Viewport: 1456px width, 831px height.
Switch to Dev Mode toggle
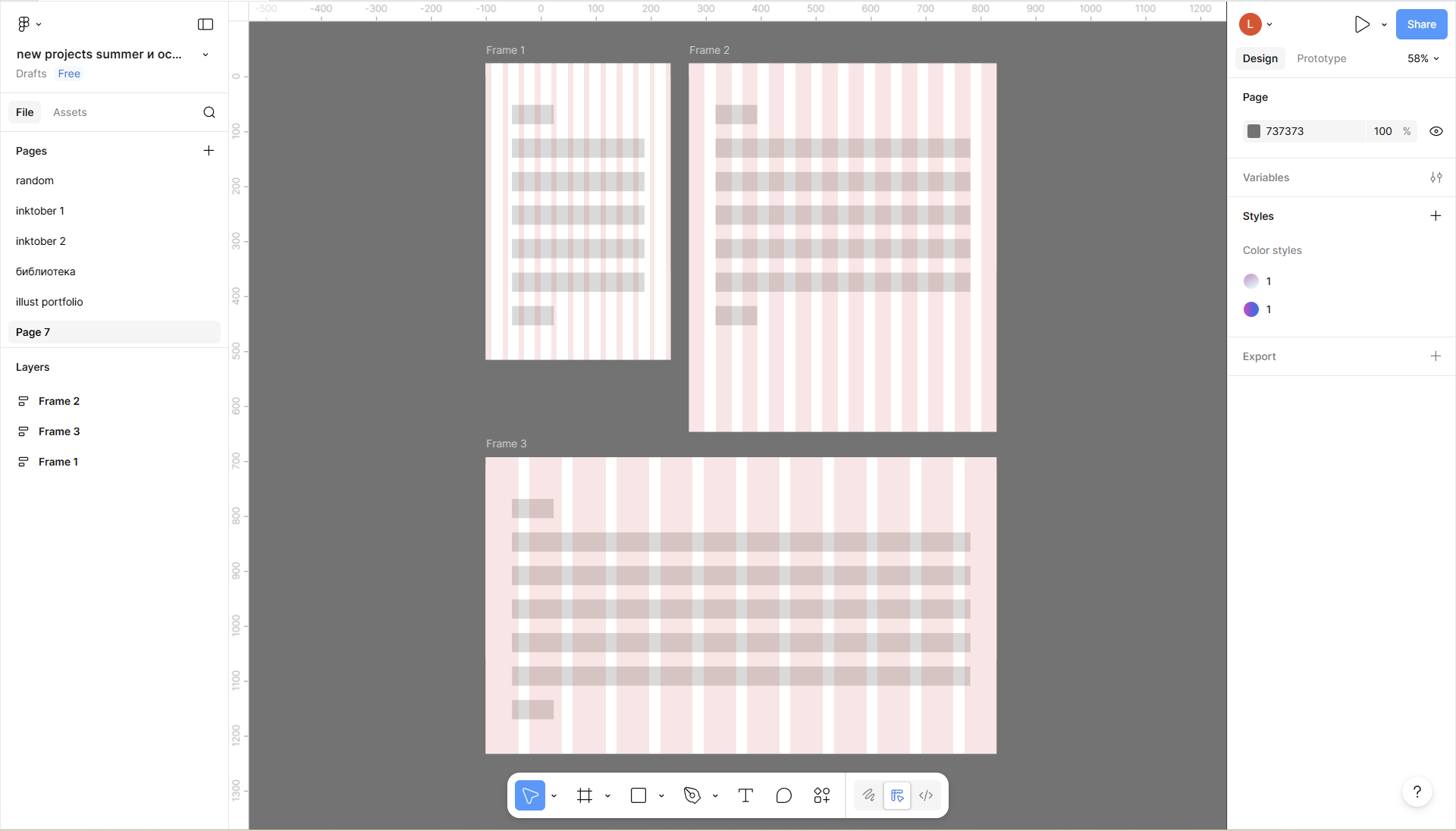(x=926, y=795)
